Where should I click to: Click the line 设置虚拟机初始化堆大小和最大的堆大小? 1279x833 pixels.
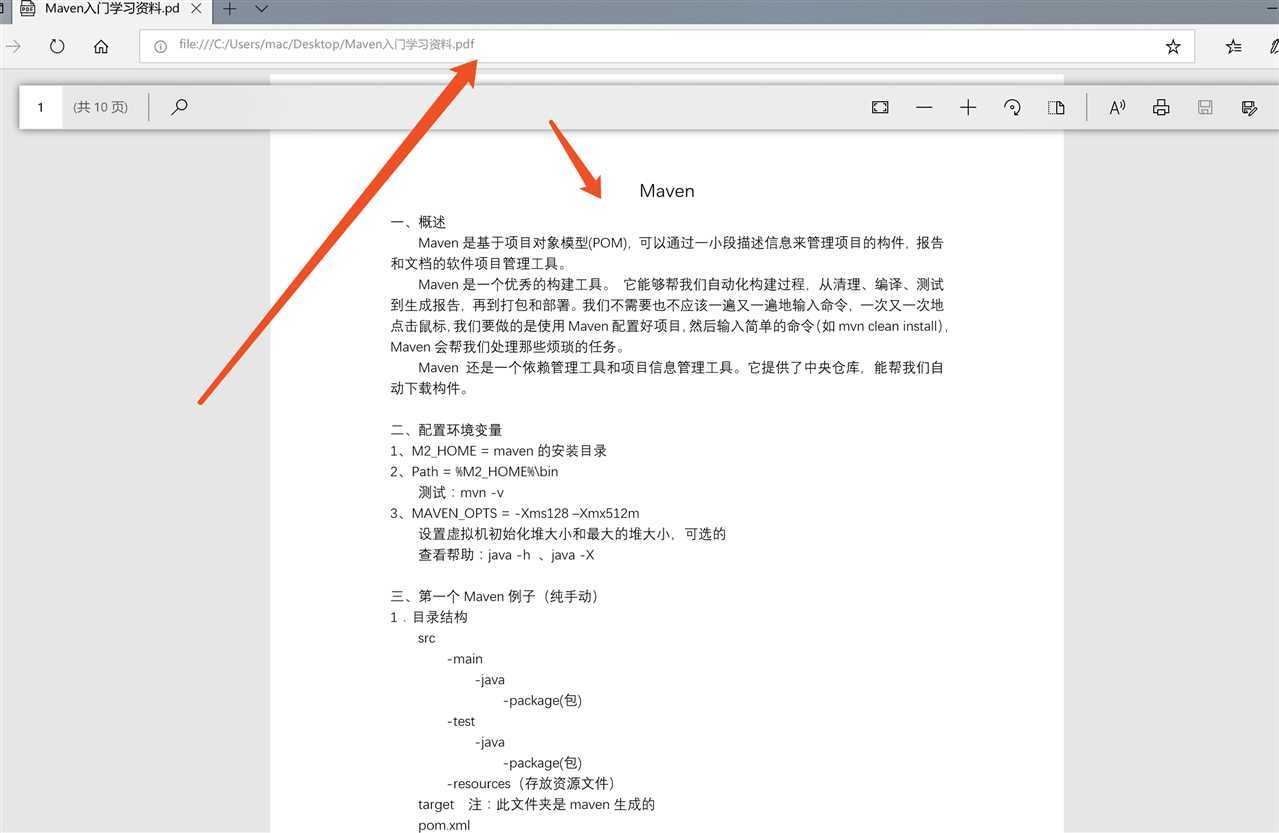tap(572, 534)
